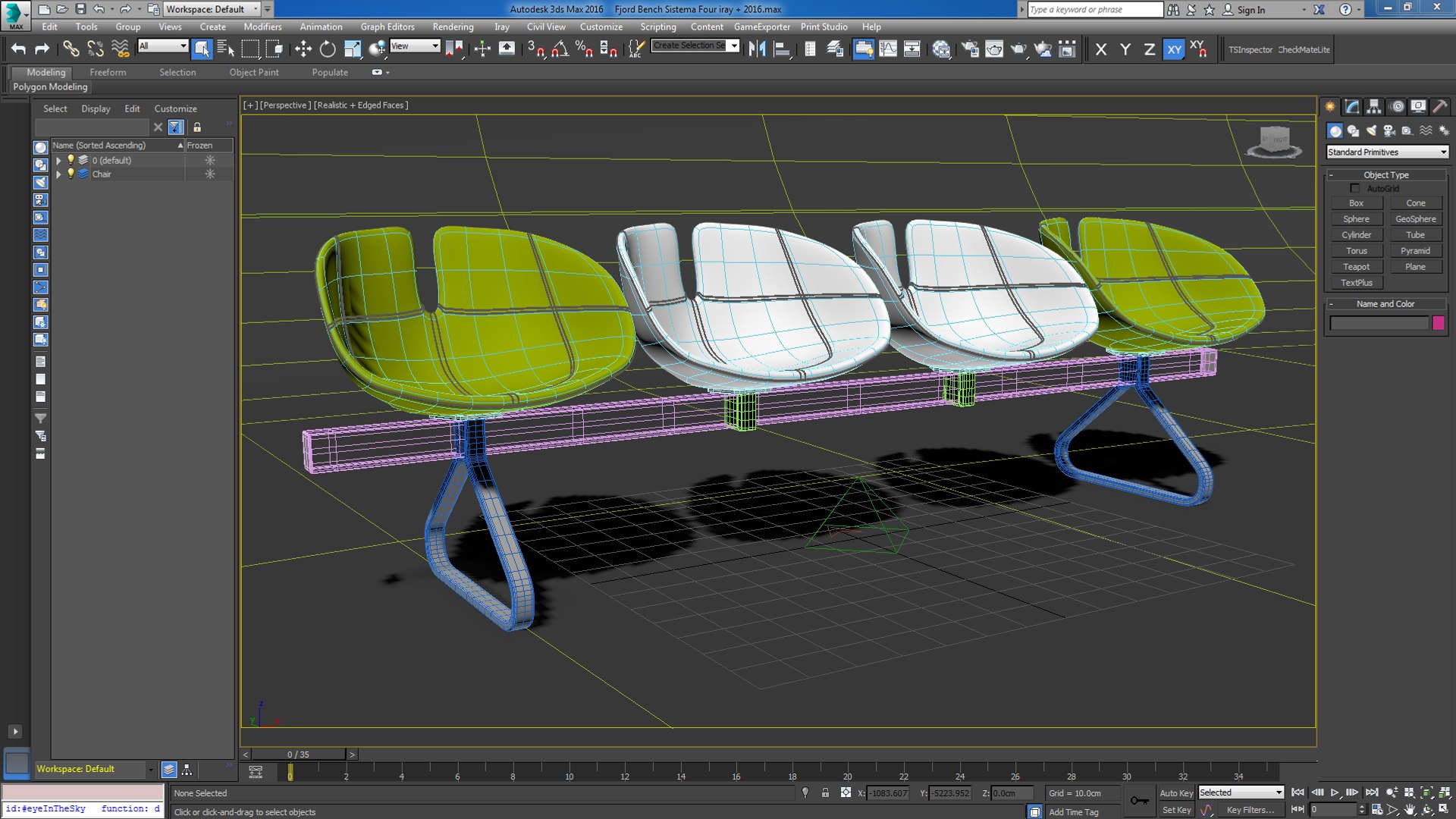Open the Hierarchy command panel tab
The height and width of the screenshot is (819, 1456).
(1374, 106)
